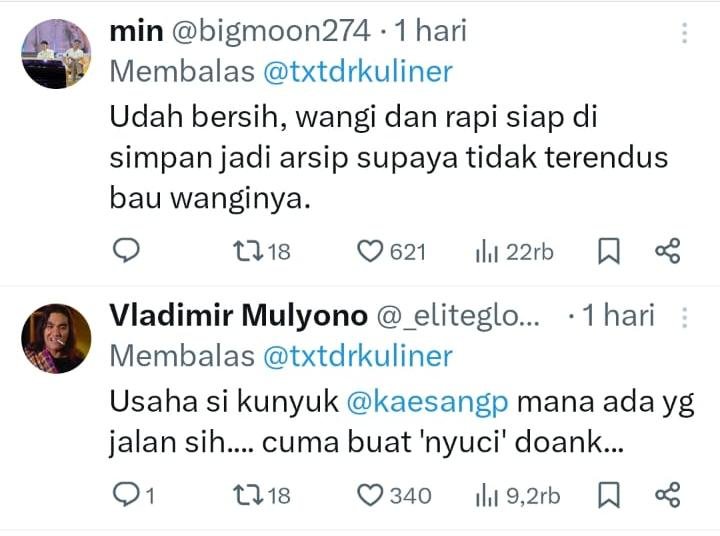
Task: Like min's tweet with 621 likes
Action: [x=372, y=251]
